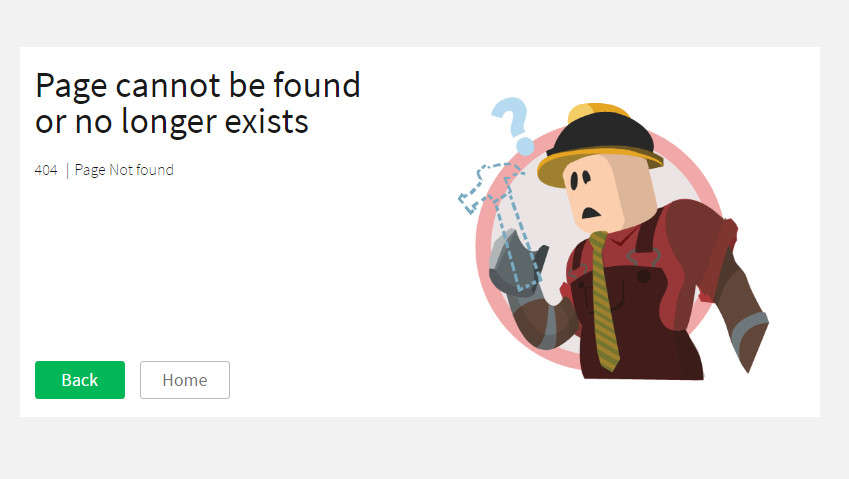Click the dark round overalls button
849x479 pixels.
pyautogui.click(x=643, y=277)
